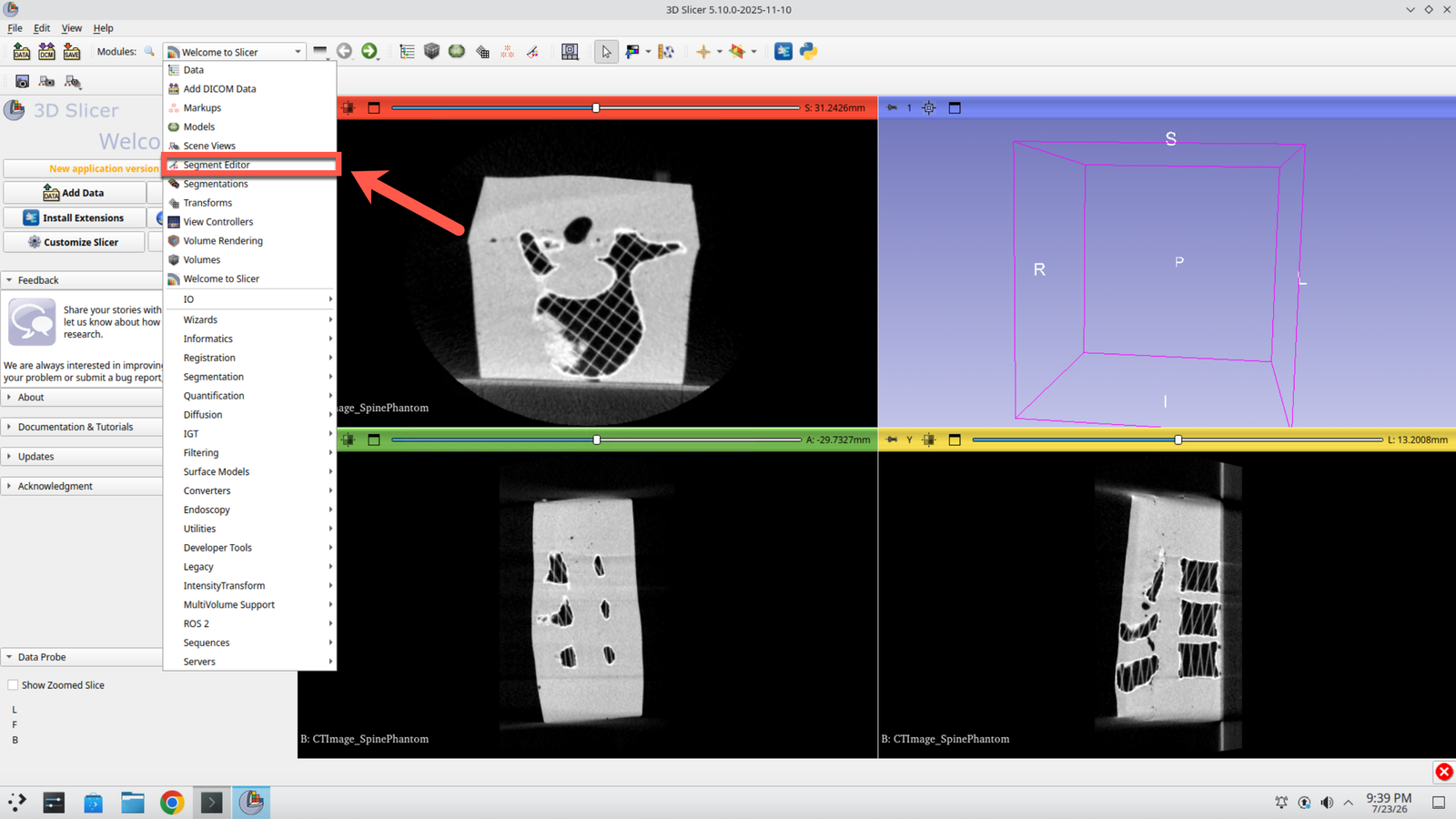Image resolution: width=1456 pixels, height=819 pixels.
Task: Open Chrome from the taskbar
Action: click(x=172, y=803)
